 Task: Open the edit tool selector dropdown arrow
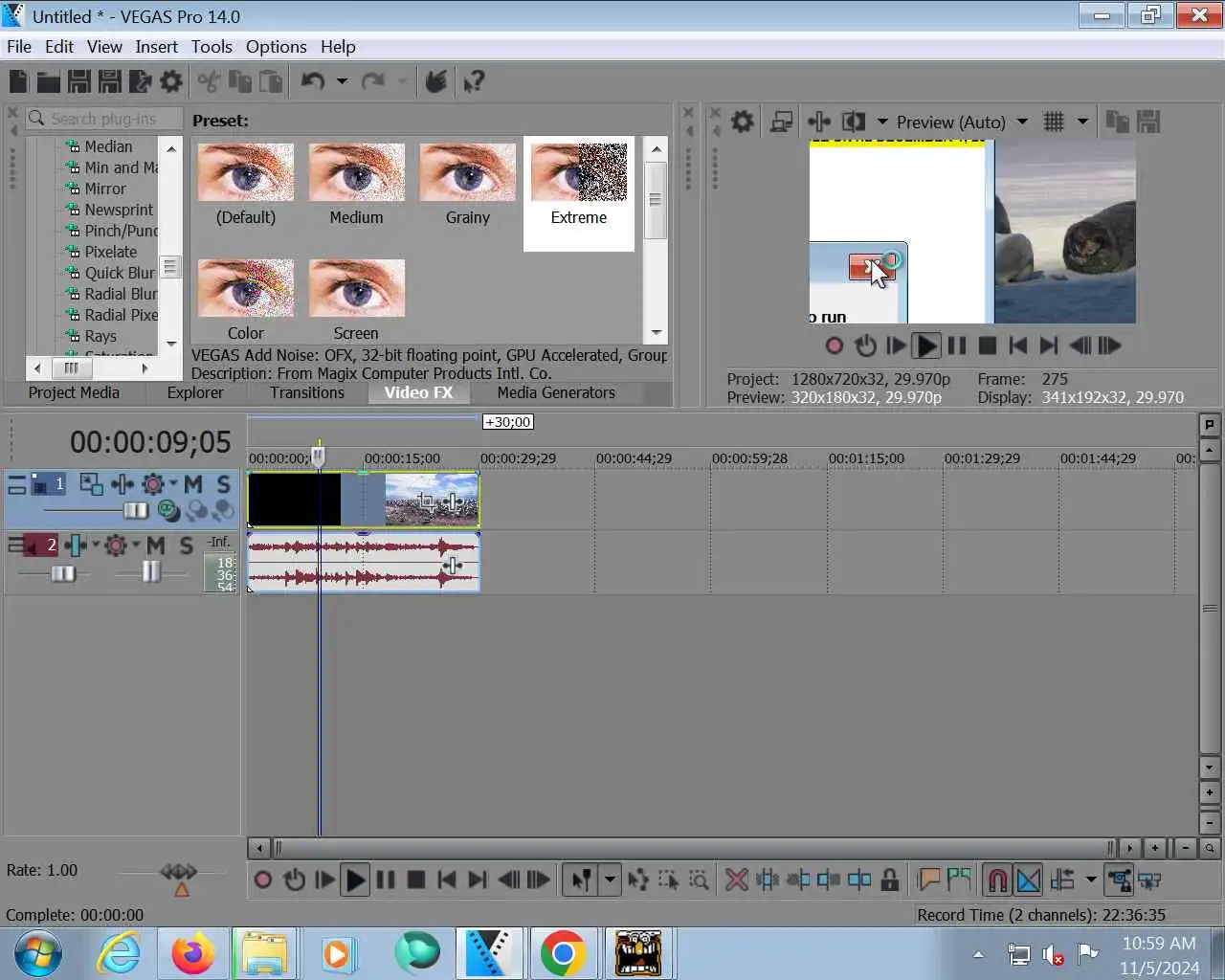coord(610,880)
